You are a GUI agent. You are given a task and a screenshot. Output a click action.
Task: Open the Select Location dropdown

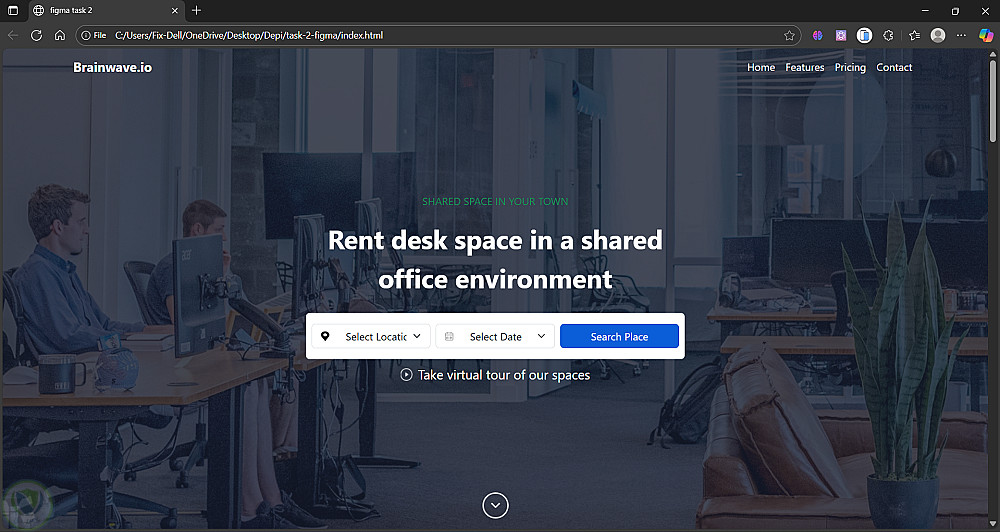(371, 336)
